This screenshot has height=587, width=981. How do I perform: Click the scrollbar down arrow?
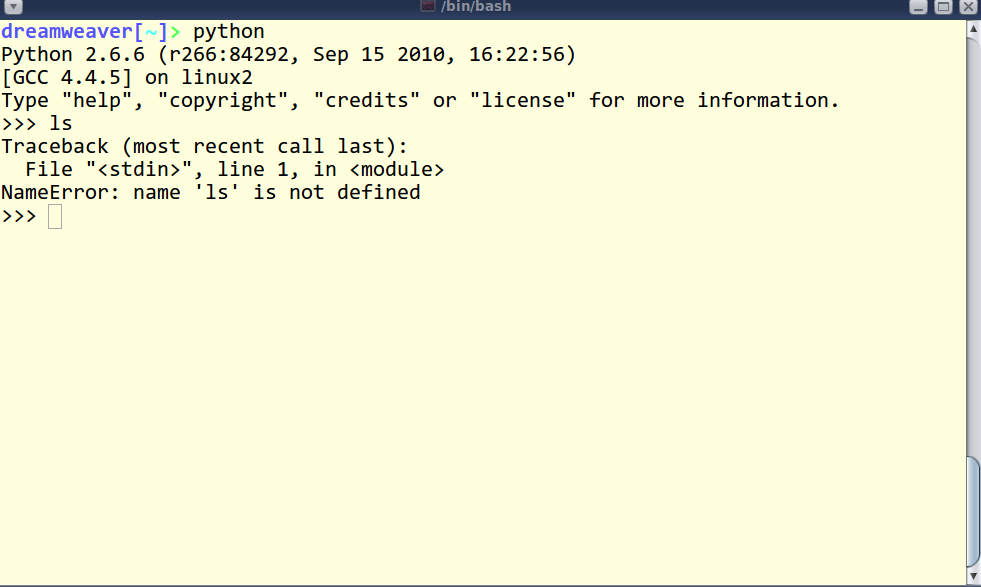tap(973, 577)
